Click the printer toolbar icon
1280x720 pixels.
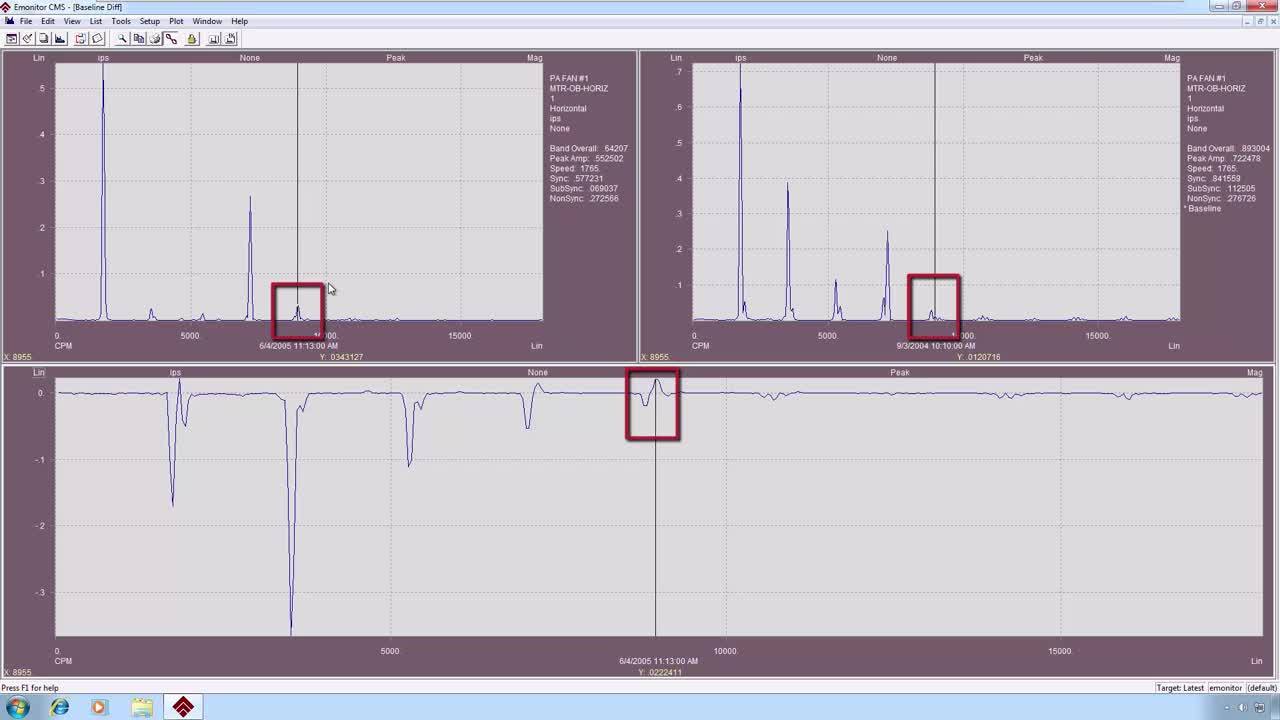155,39
